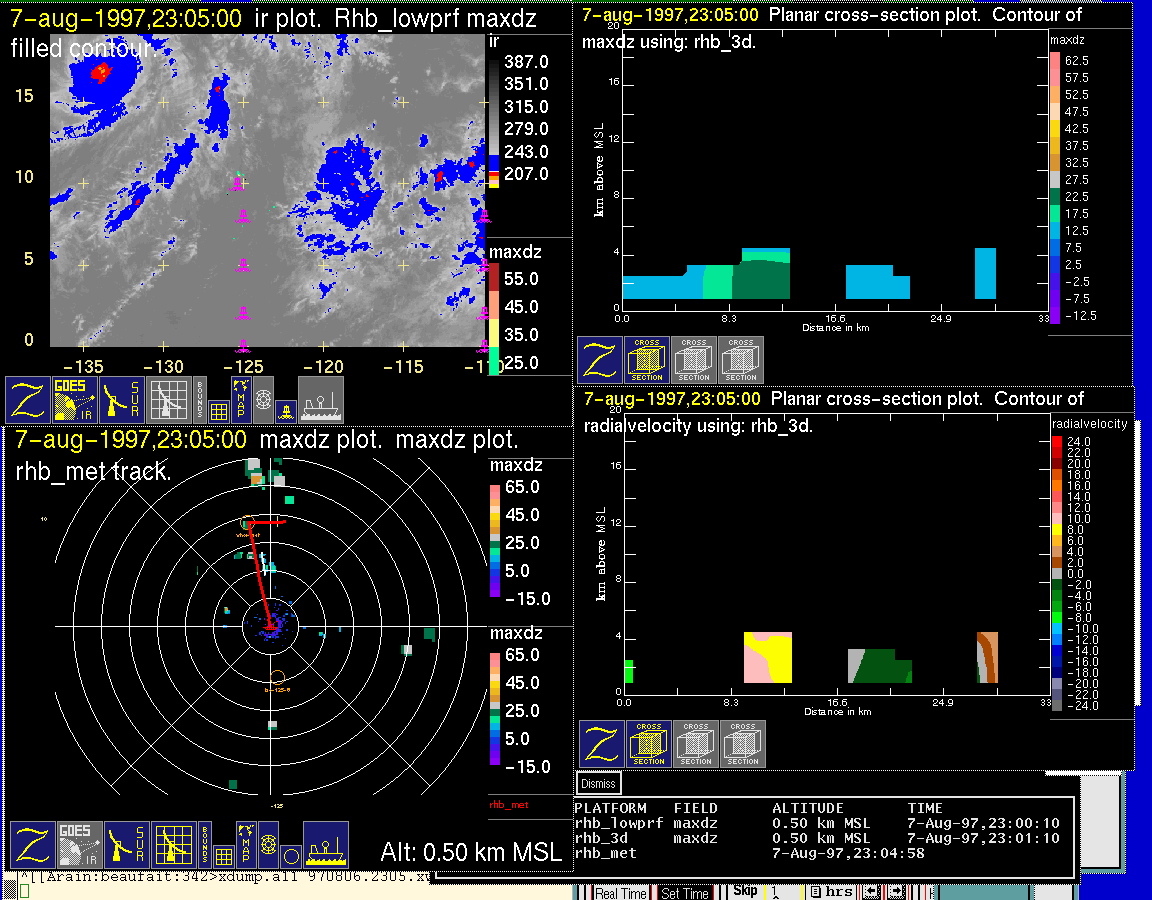
Task: Click range ring circle icon in bottom toolbar
Action: coord(289,856)
